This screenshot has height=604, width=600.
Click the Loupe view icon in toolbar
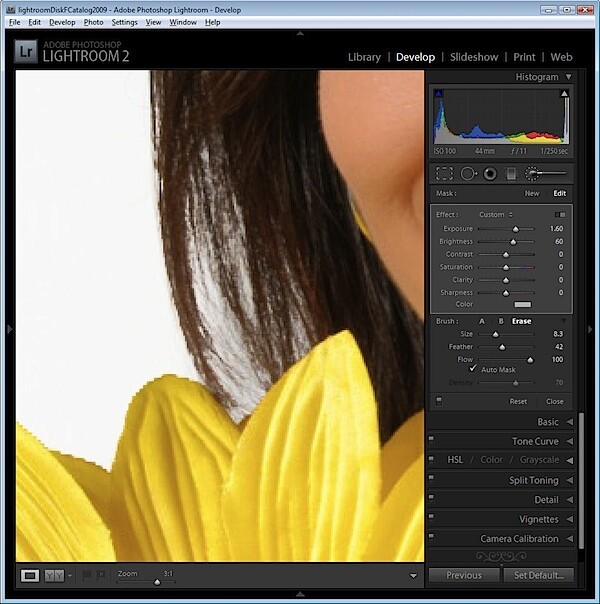point(30,576)
